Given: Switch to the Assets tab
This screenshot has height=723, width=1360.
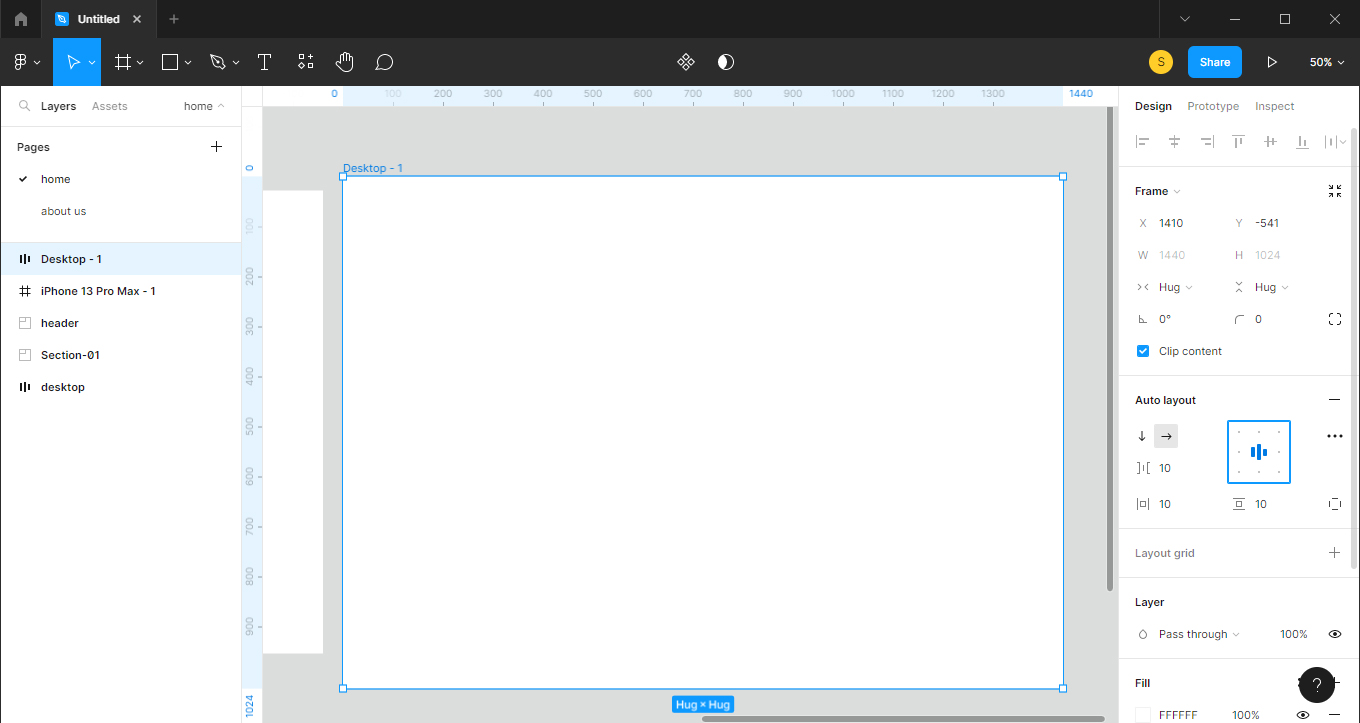Looking at the screenshot, I should coord(110,106).
